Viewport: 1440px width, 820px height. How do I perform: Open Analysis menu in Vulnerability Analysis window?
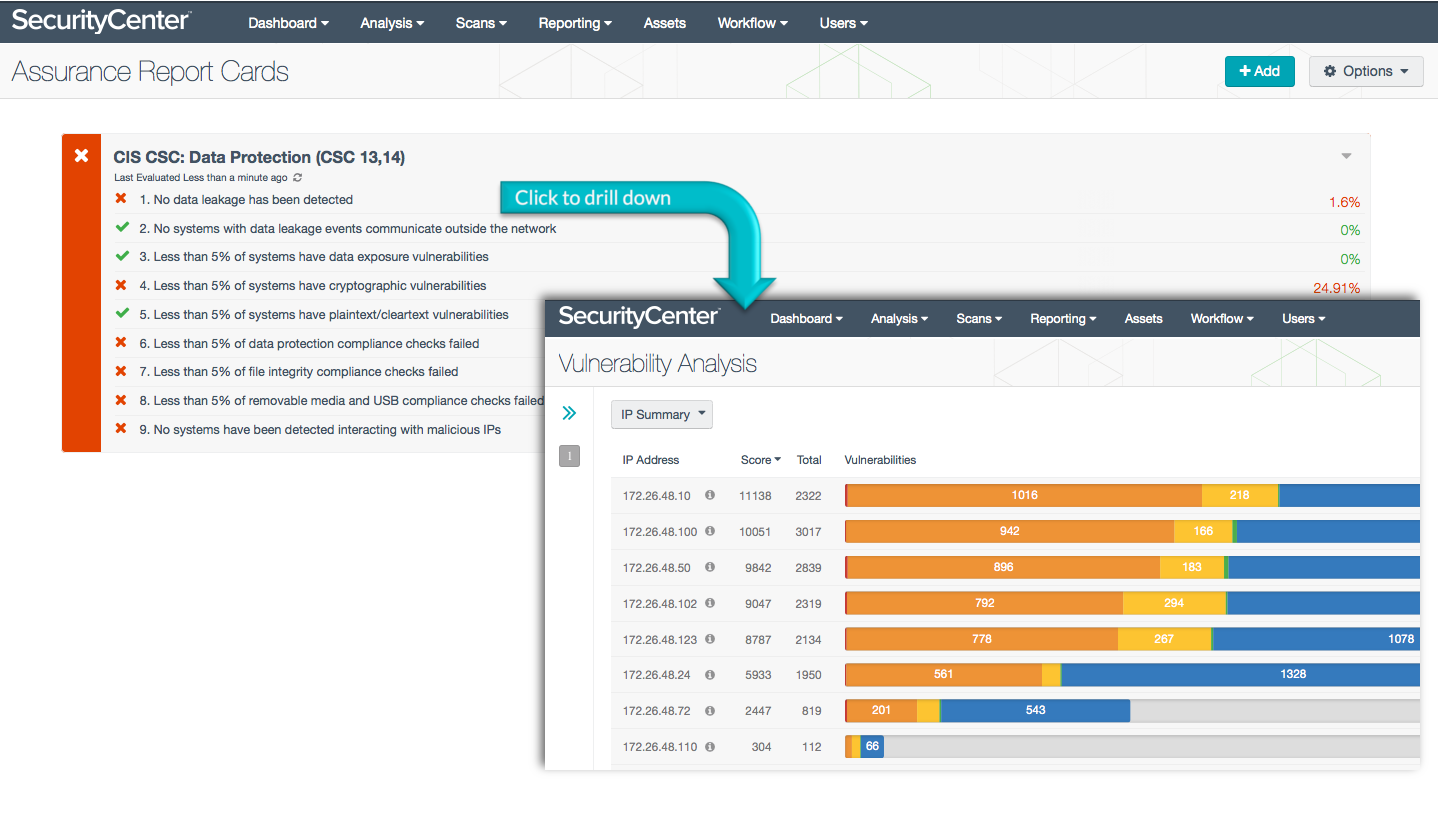[x=900, y=318]
